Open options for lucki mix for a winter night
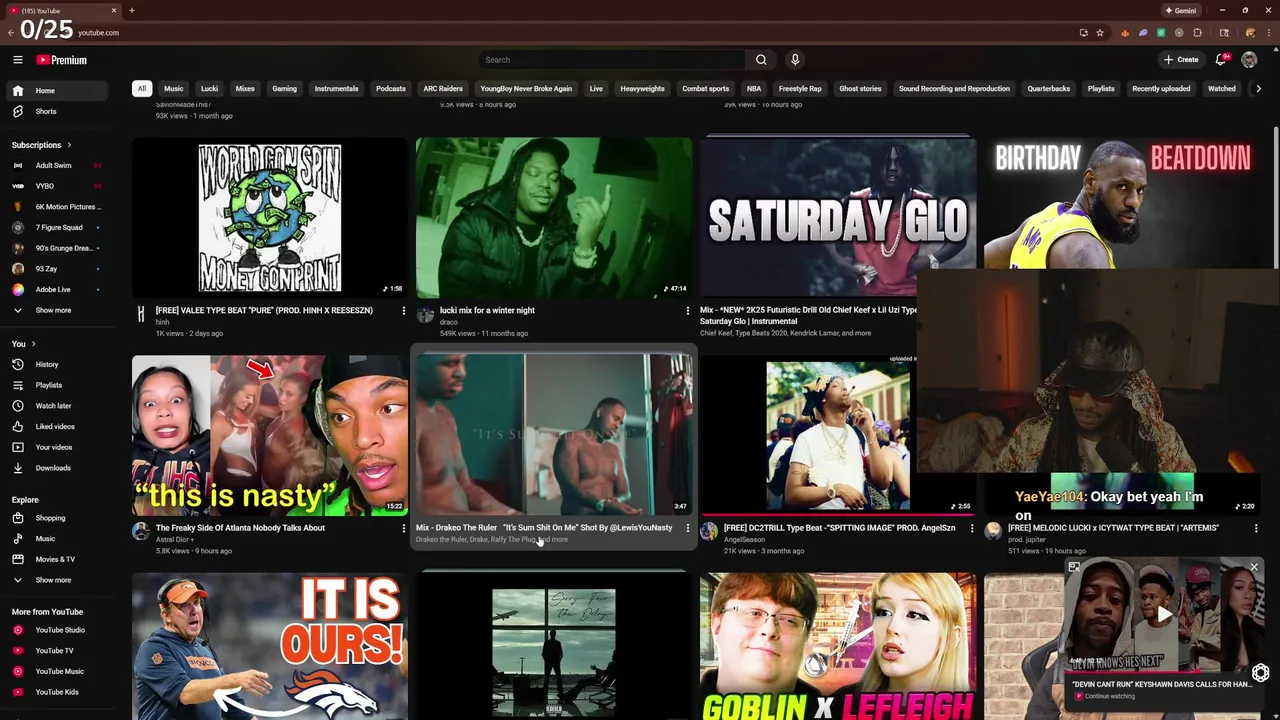Image resolution: width=1280 pixels, height=720 pixels. 687,311
